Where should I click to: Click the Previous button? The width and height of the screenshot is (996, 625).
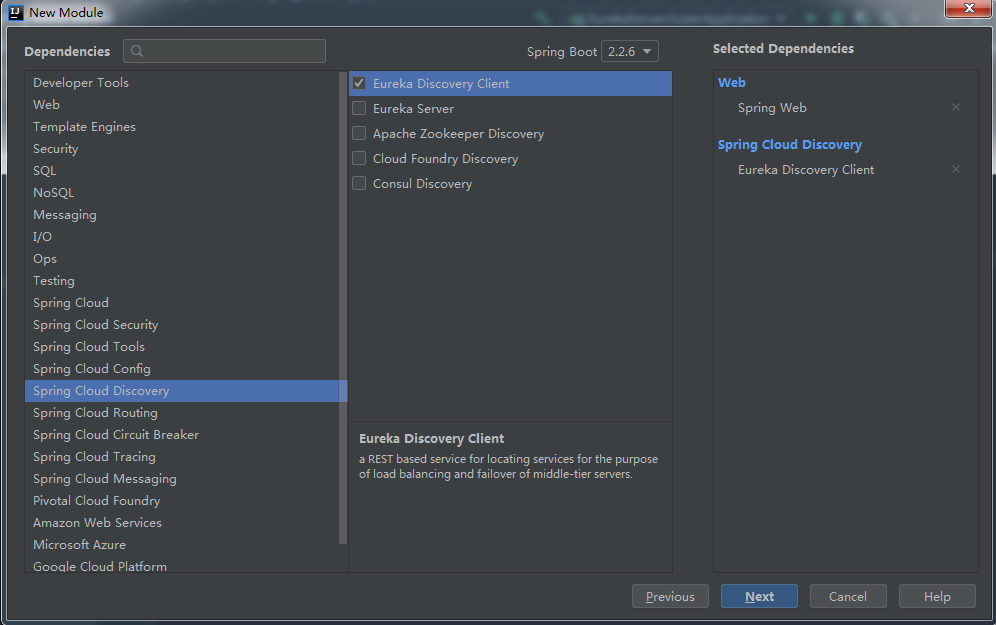tap(670, 596)
